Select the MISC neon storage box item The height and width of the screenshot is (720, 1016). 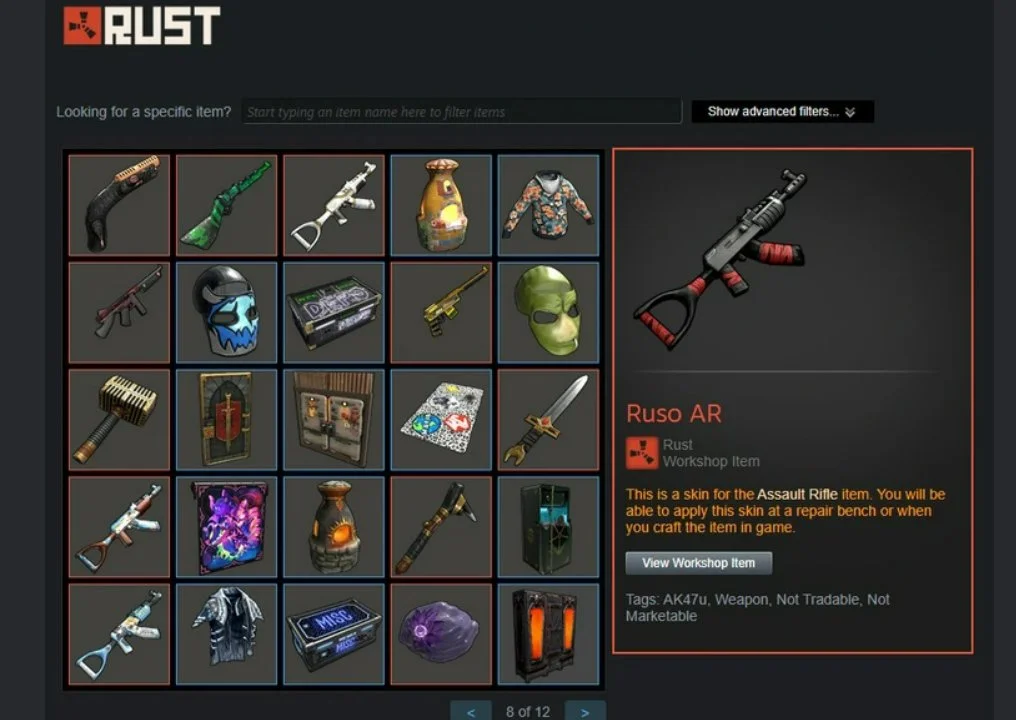coord(334,634)
